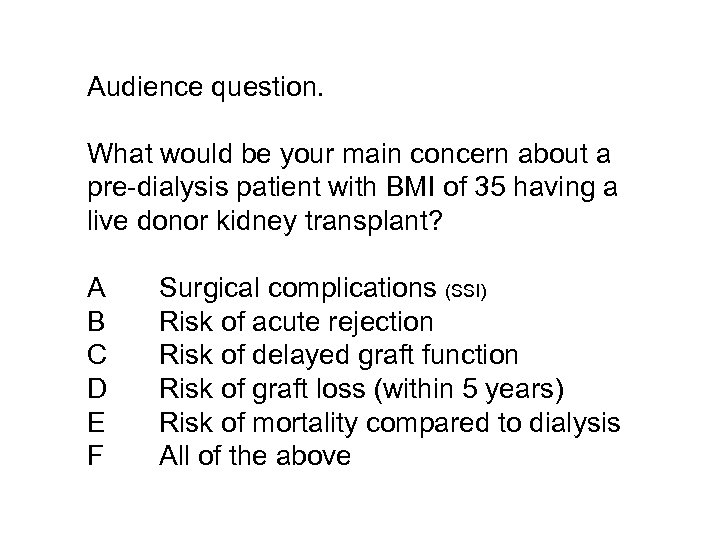
Task: Select "Risk of mortality compared to dialysis"
Action: pos(390,423)
